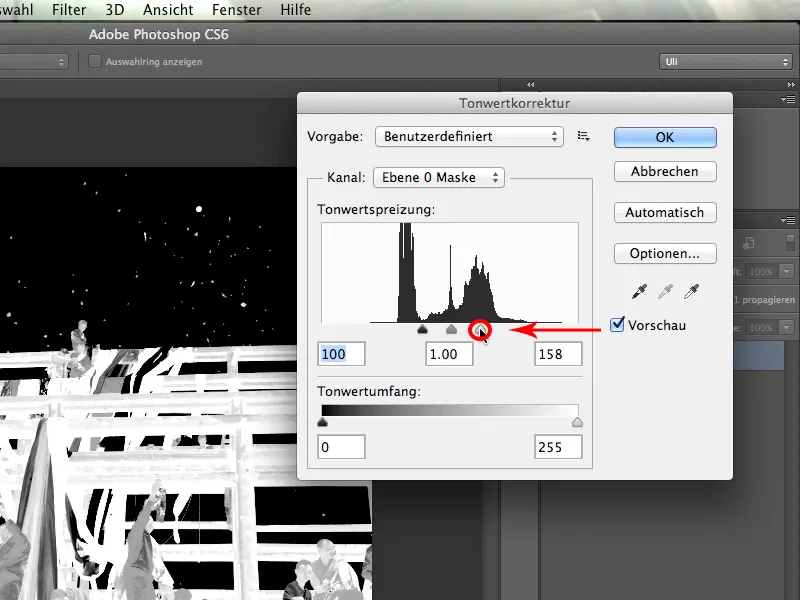Open the panel flyout menu icon at top right

coord(788,99)
